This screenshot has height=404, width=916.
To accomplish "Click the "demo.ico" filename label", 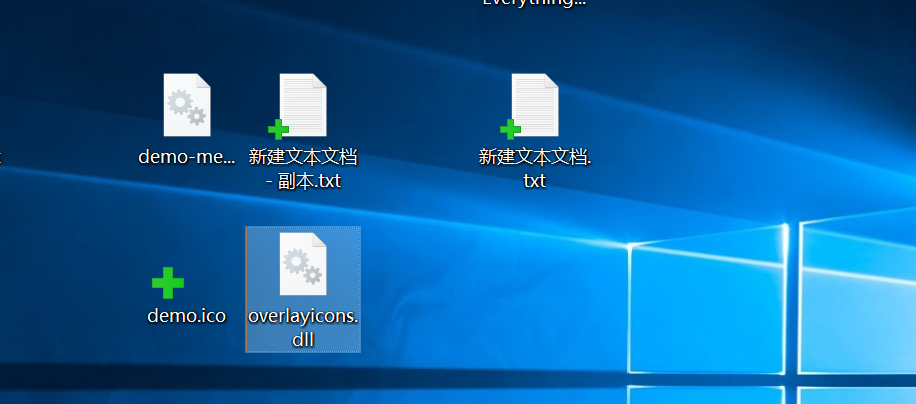I will pos(187,316).
